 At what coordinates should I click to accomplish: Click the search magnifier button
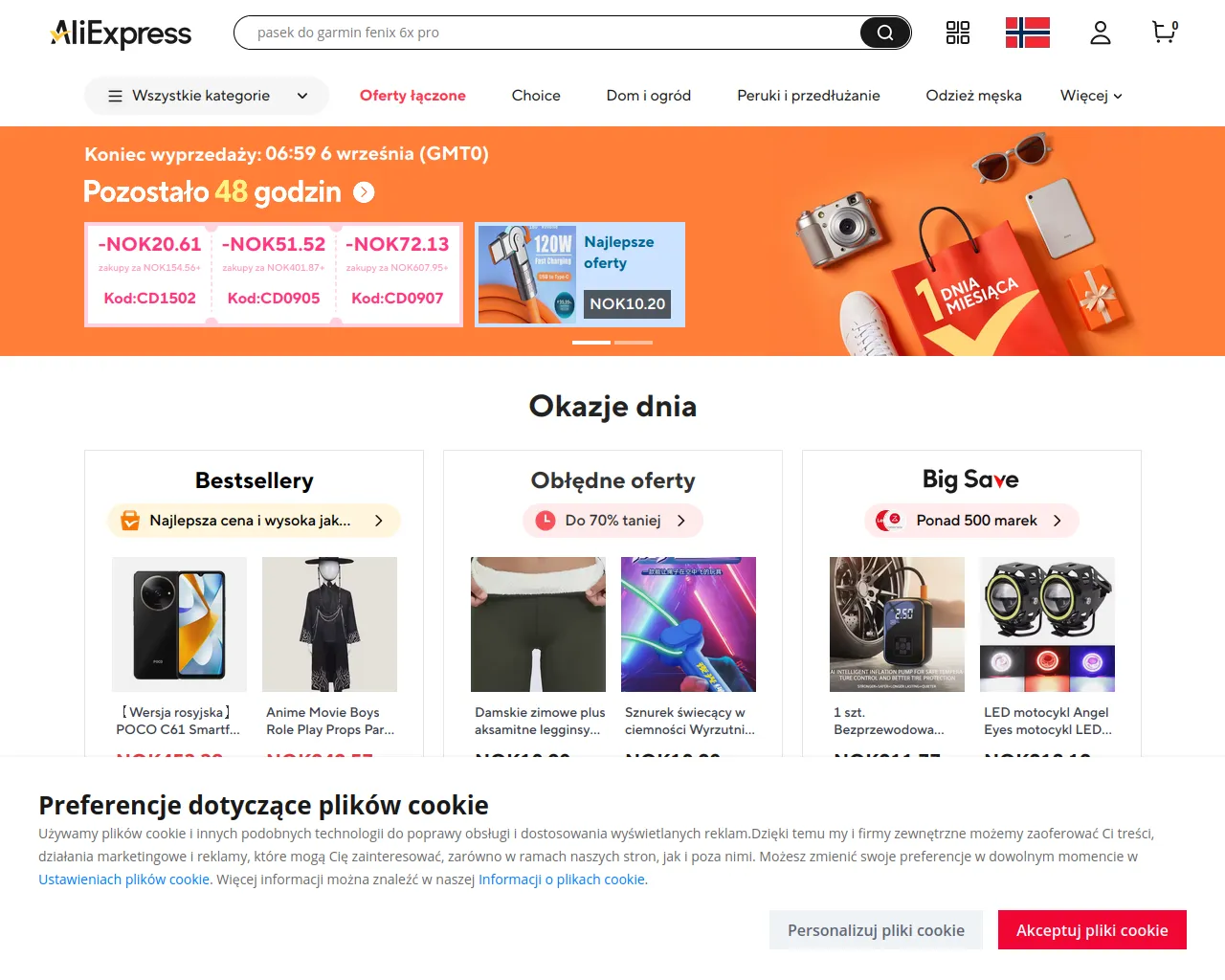885,33
